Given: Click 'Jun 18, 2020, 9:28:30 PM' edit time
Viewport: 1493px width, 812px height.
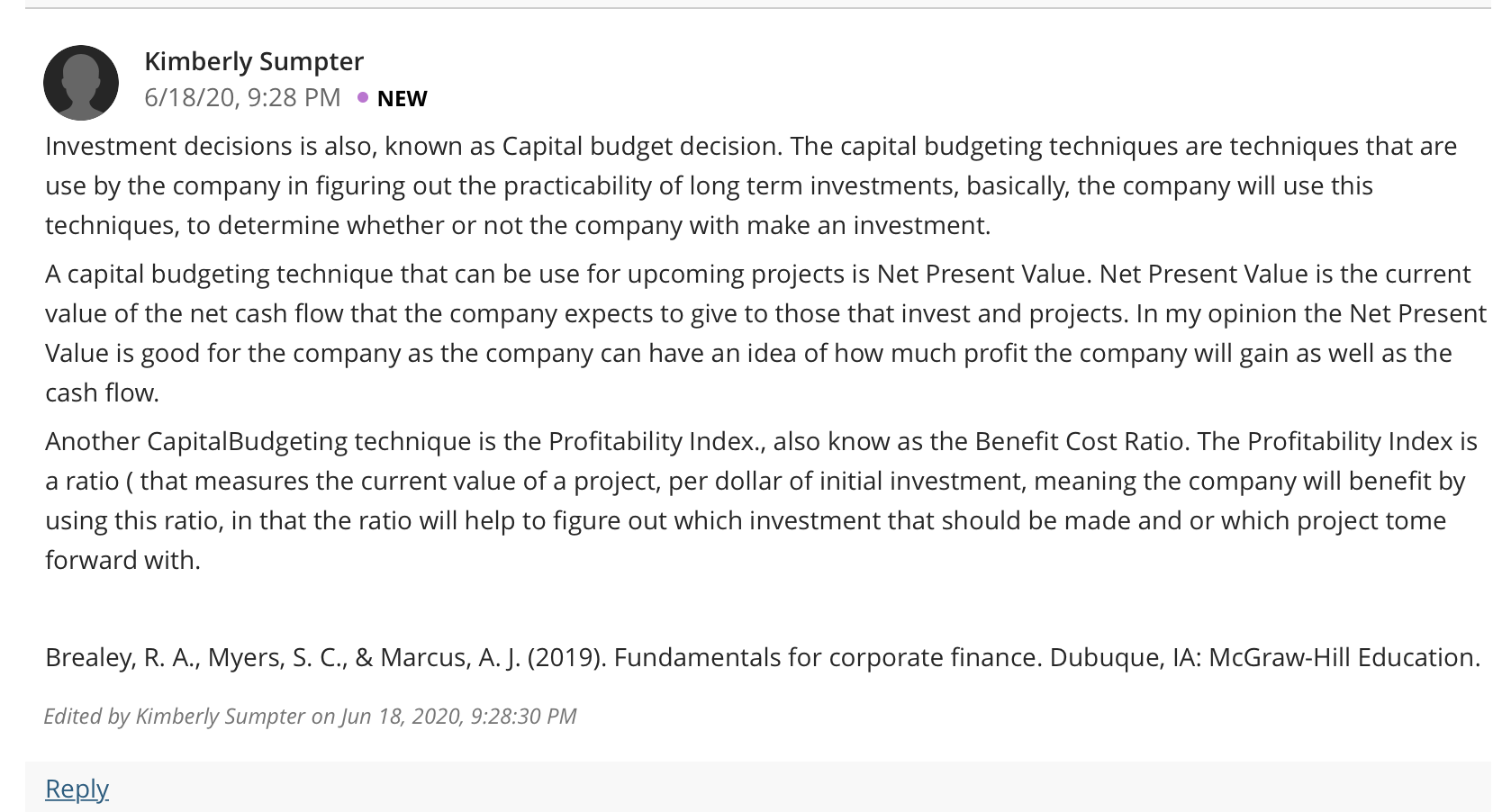Looking at the screenshot, I should coord(458,716).
